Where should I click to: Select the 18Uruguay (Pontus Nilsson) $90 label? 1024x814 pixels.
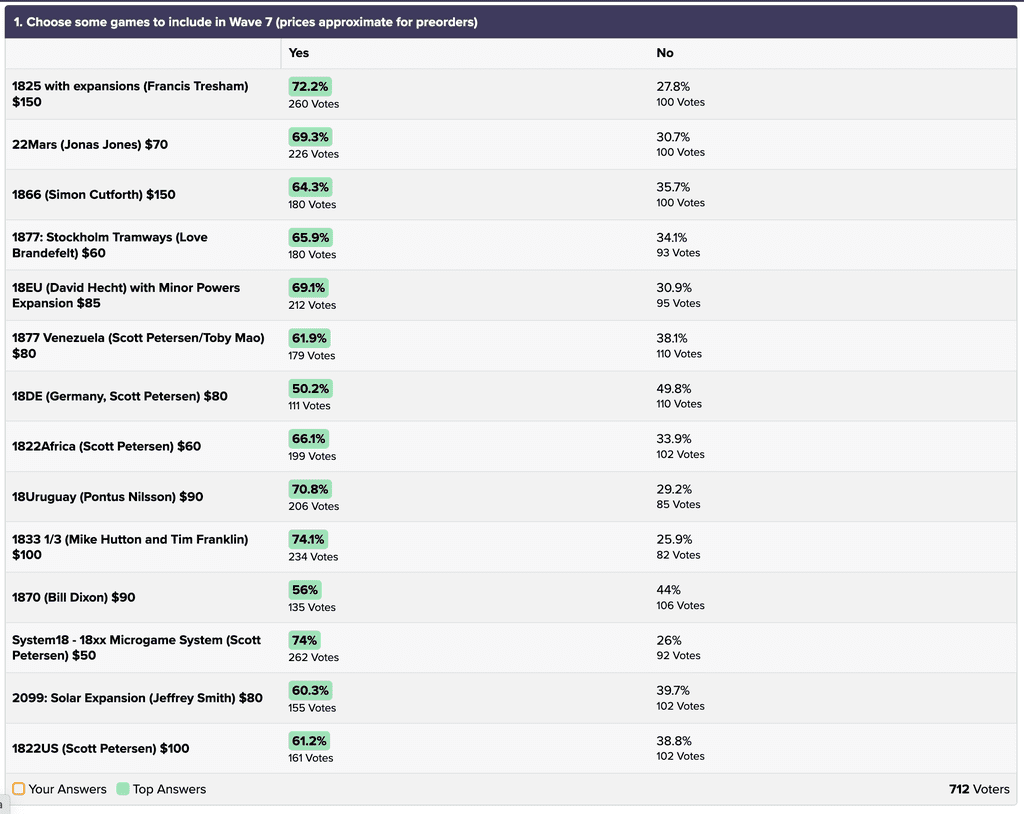pyautogui.click(x=107, y=496)
